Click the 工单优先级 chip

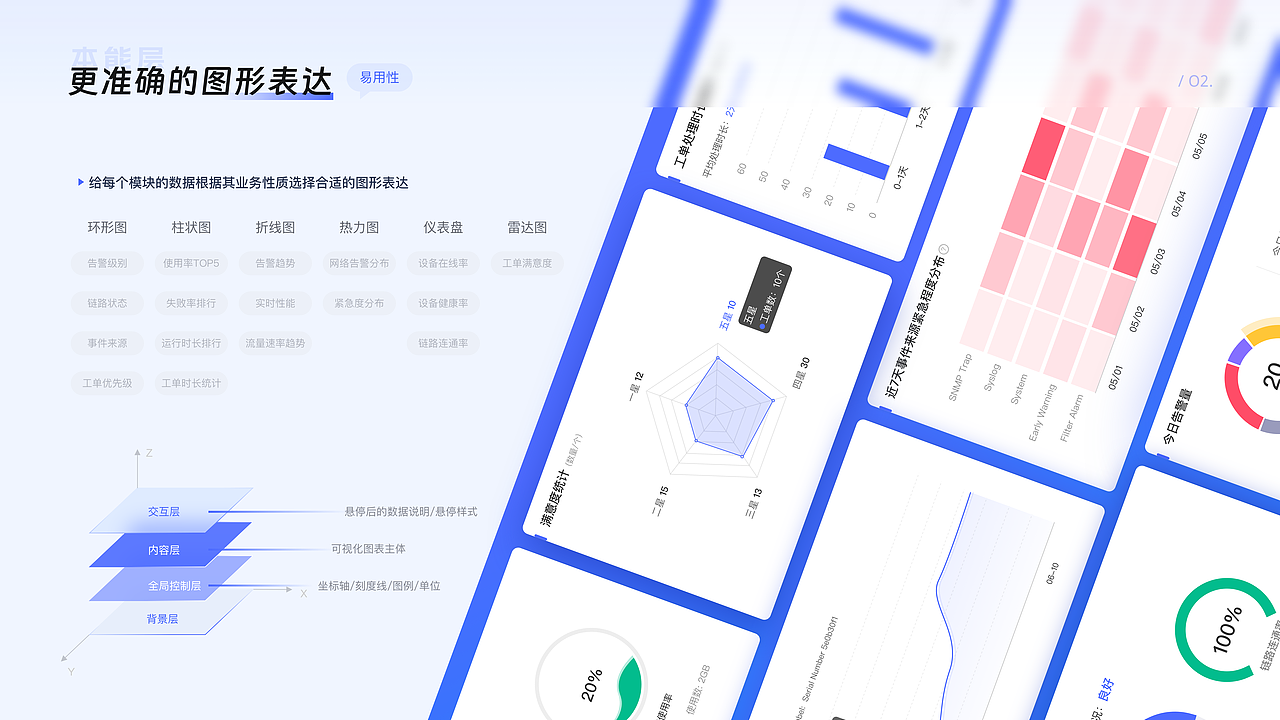click(x=107, y=383)
